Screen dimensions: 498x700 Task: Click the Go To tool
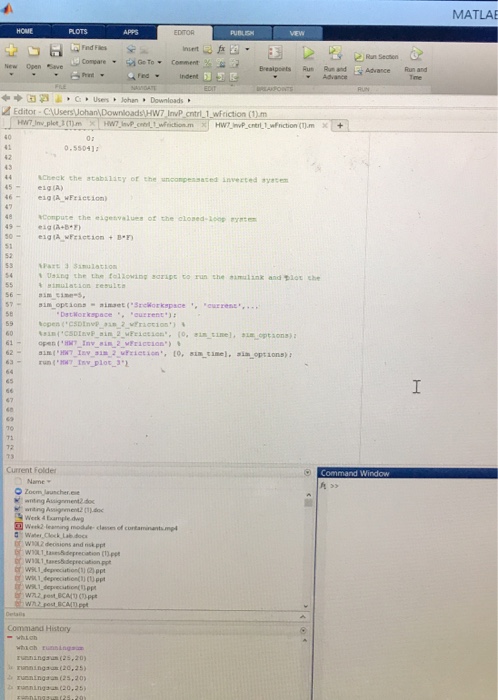(141, 62)
